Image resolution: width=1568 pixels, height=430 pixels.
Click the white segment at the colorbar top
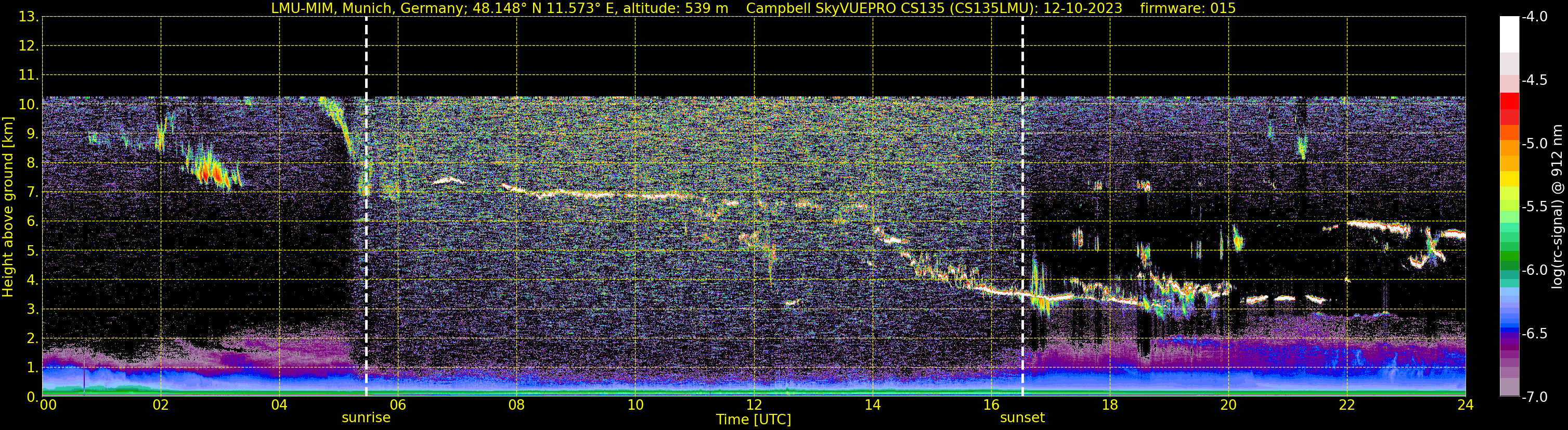[x=1510, y=35]
